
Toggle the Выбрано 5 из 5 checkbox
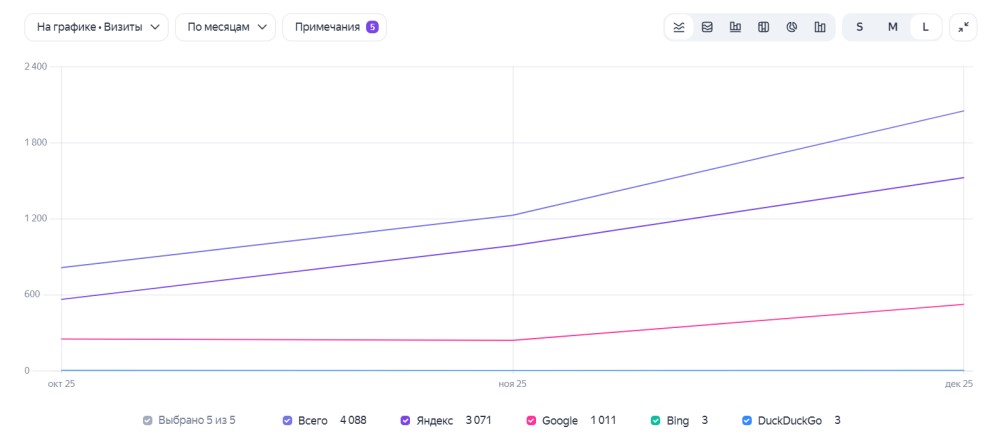(x=148, y=420)
